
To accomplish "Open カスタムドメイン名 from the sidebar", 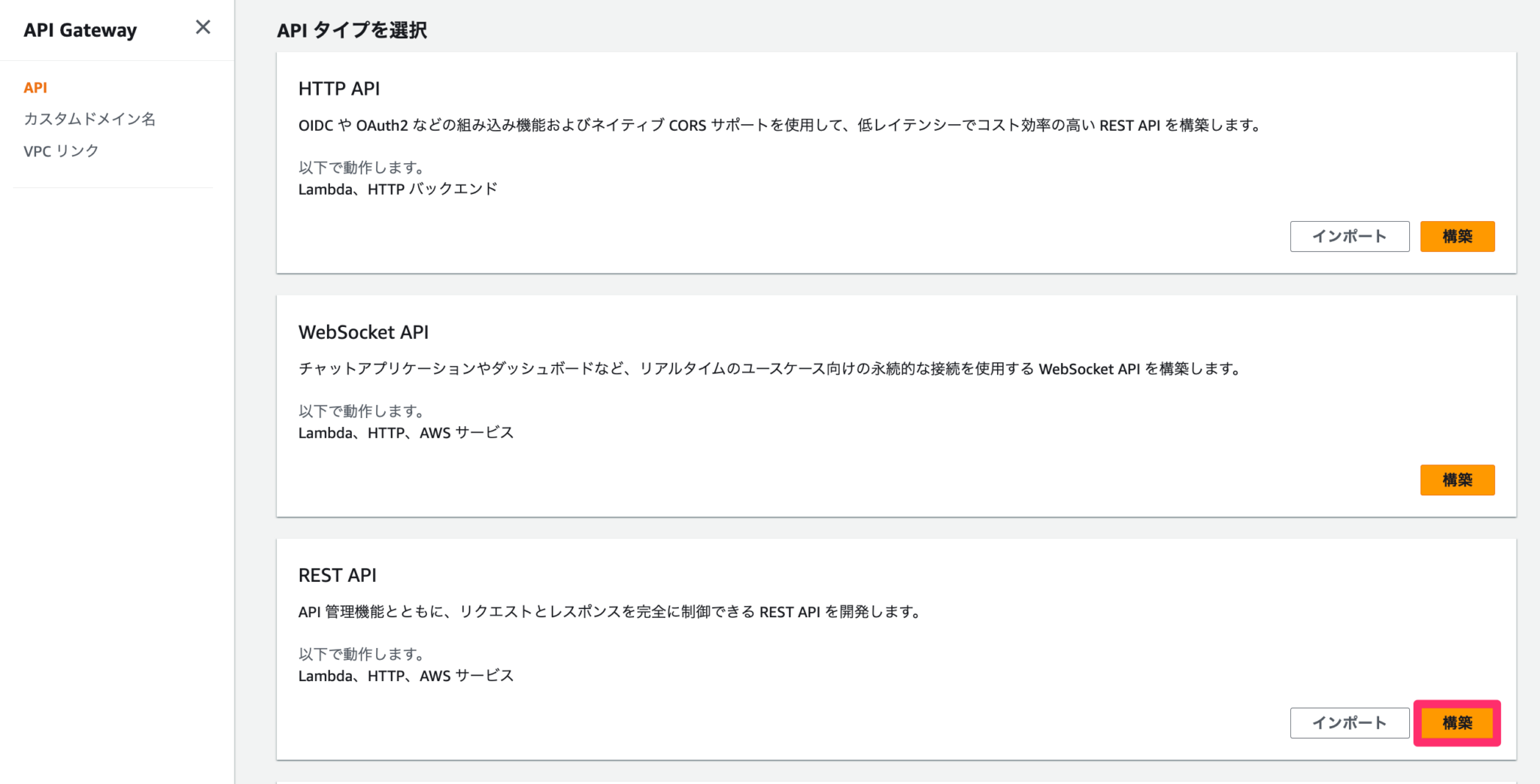I will pos(89,119).
